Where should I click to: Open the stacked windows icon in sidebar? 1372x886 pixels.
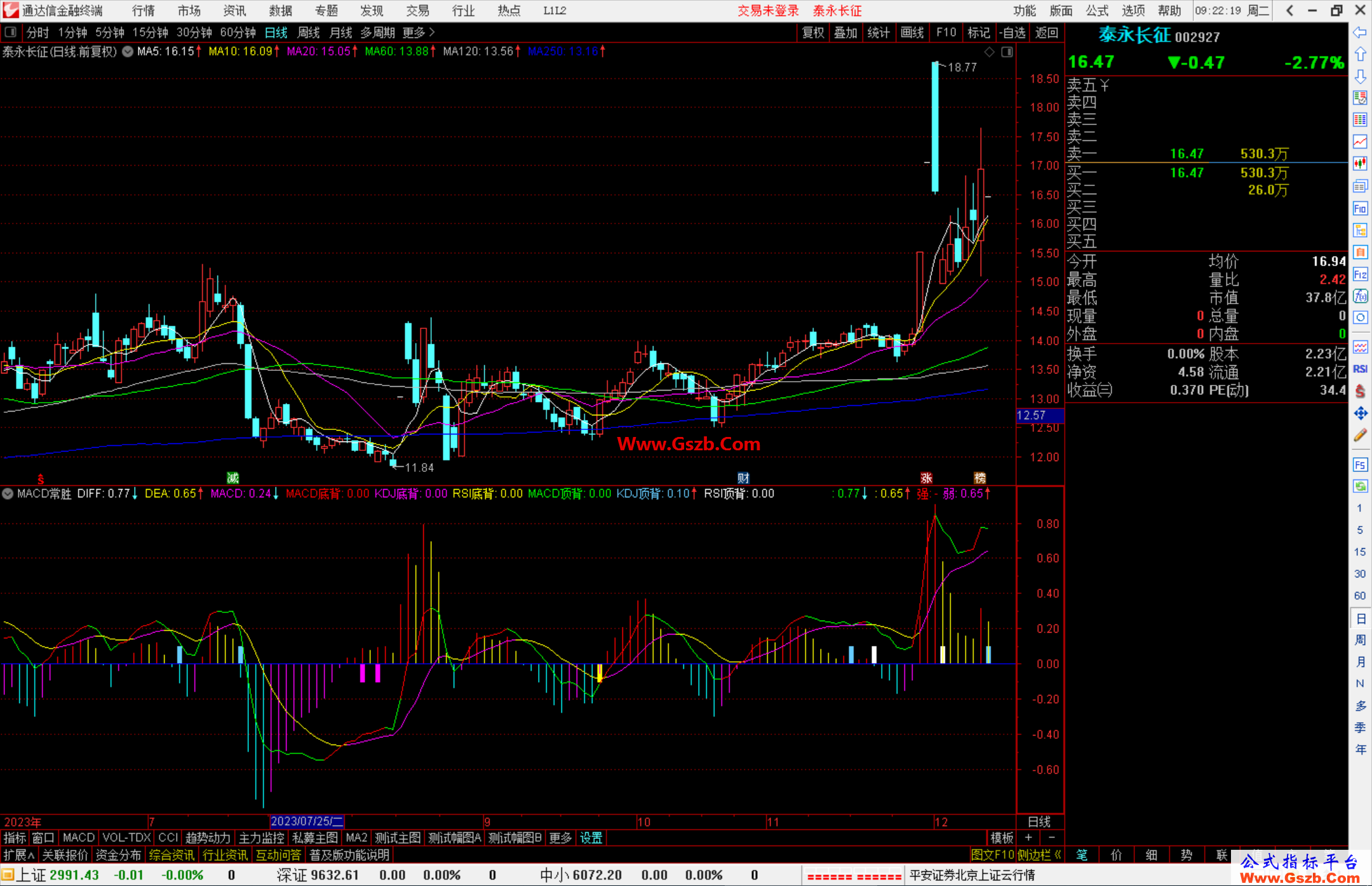pos(1360,186)
